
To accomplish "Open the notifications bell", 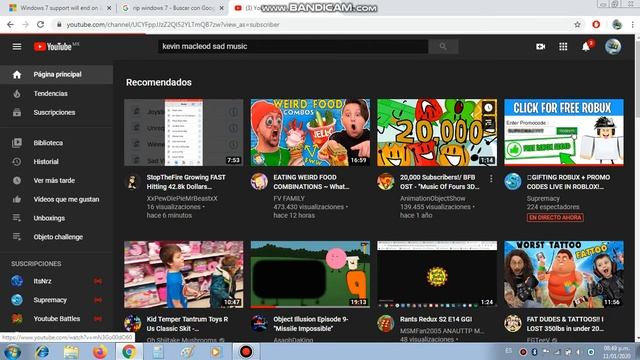I will (x=586, y=47).
